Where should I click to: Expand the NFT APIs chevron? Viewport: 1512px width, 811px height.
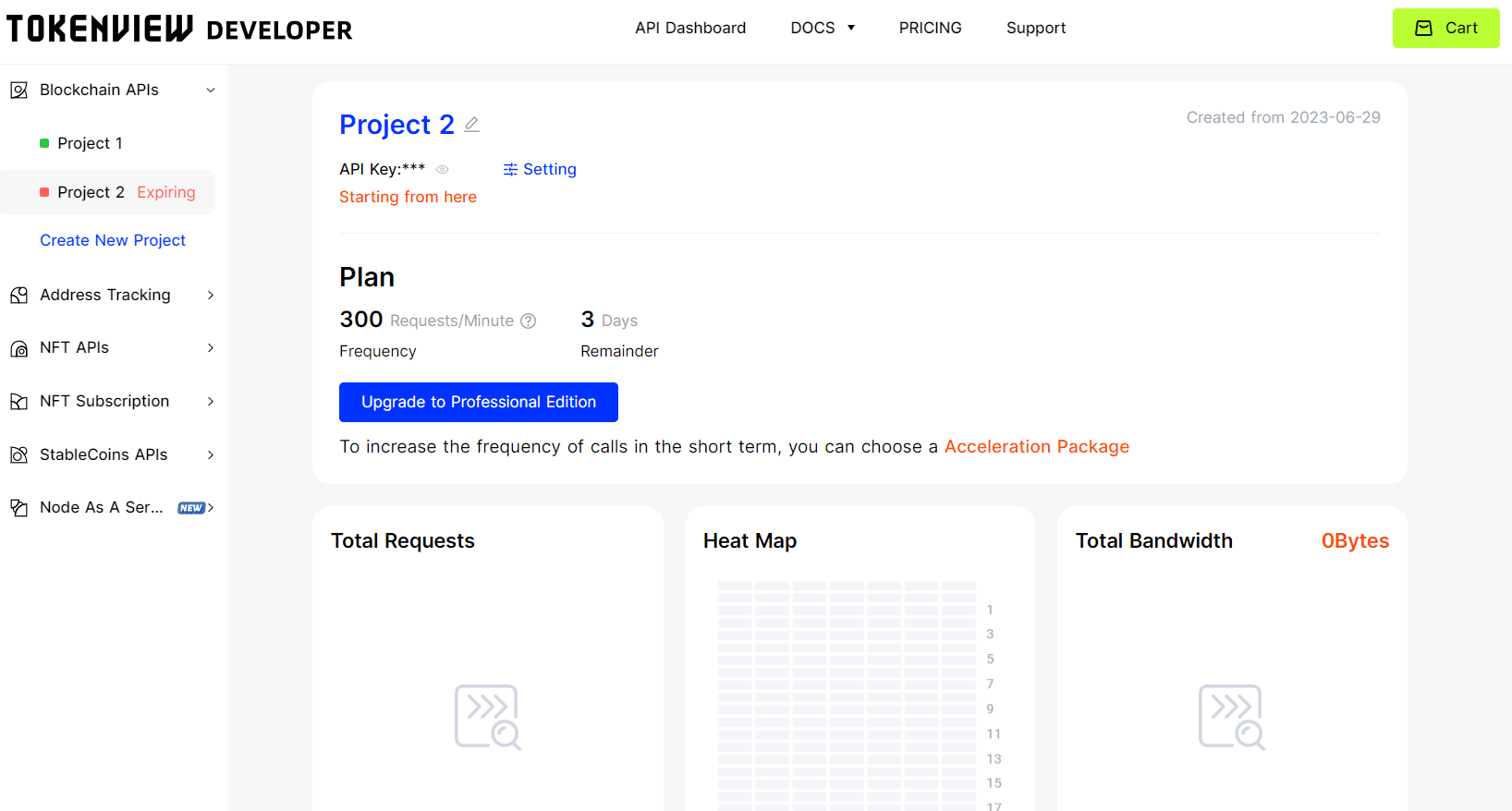(211, 347)
